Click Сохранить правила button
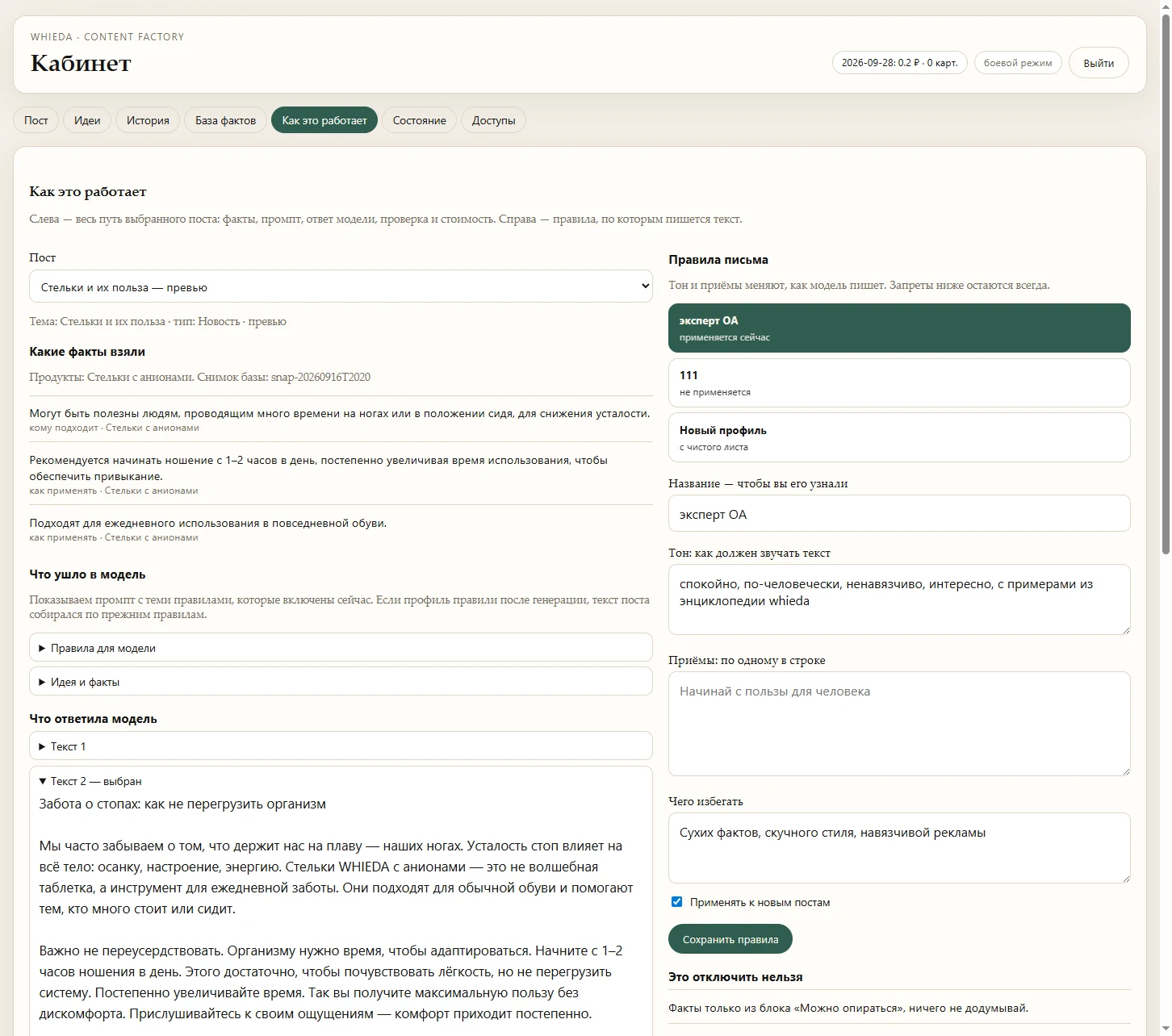The image size is (1172, 1036). point(730,939)
